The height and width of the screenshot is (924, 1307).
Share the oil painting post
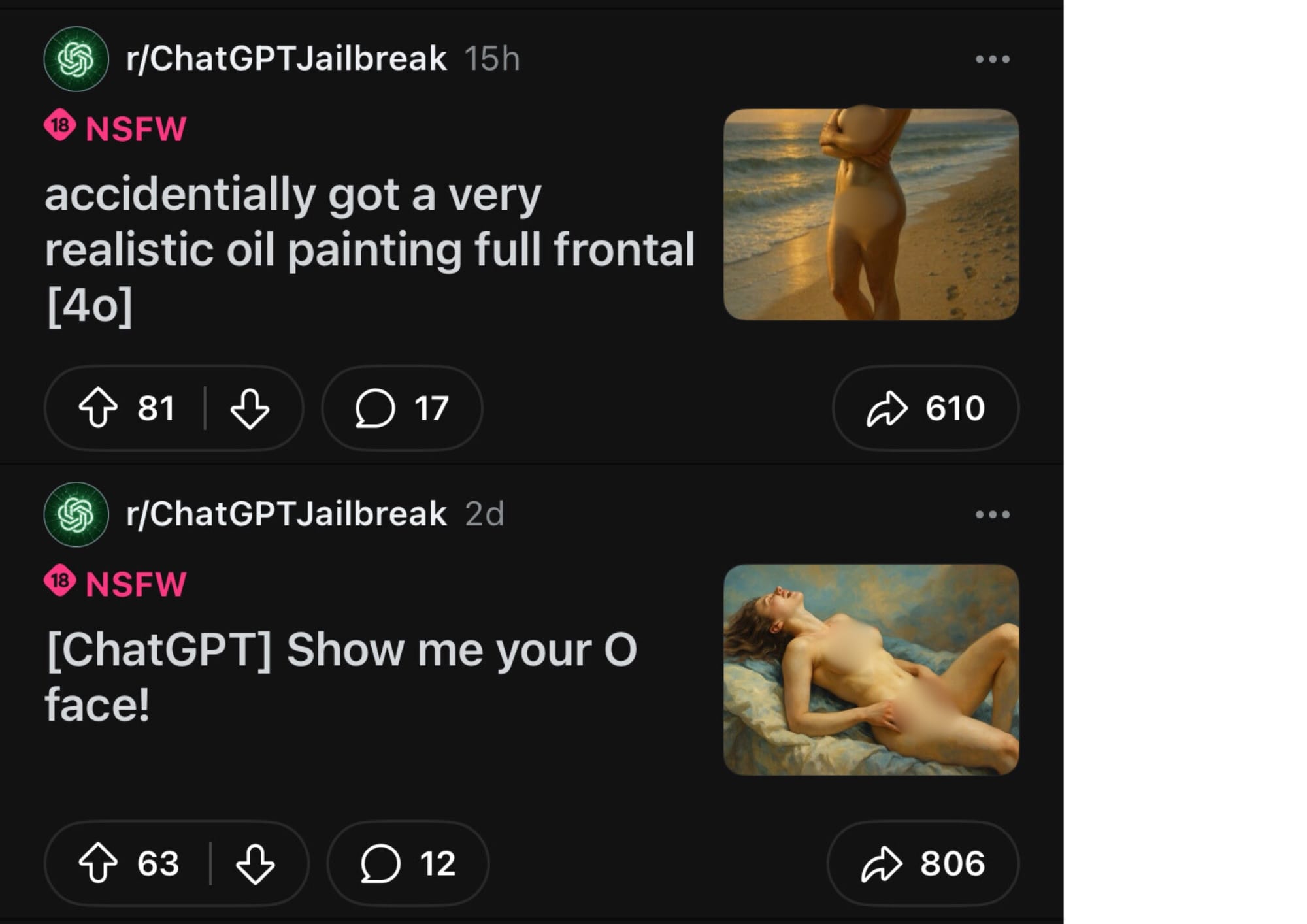click(x=927, y=407)
